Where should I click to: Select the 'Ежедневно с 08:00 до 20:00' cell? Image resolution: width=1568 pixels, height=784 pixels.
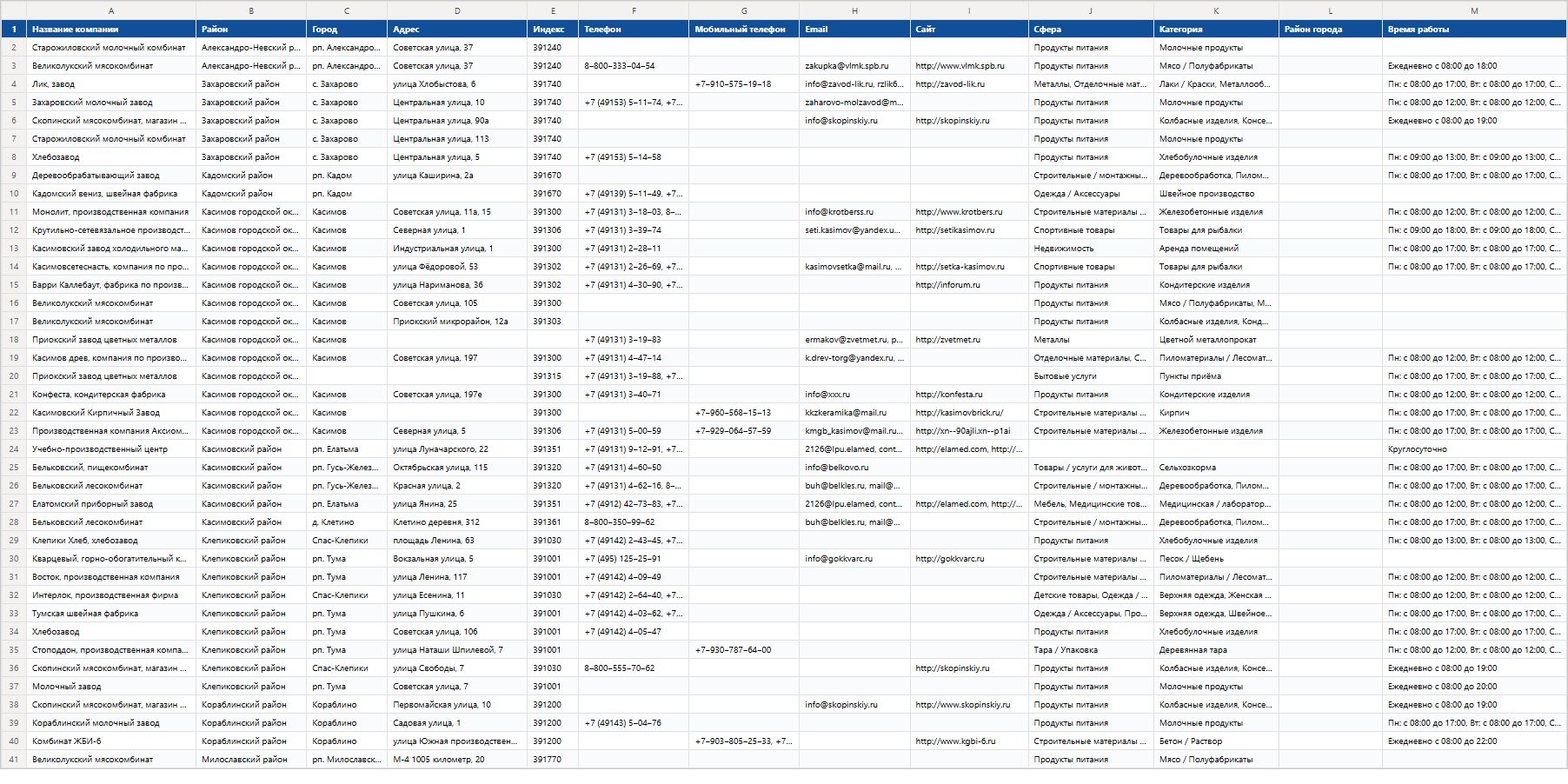(1474, 687)
